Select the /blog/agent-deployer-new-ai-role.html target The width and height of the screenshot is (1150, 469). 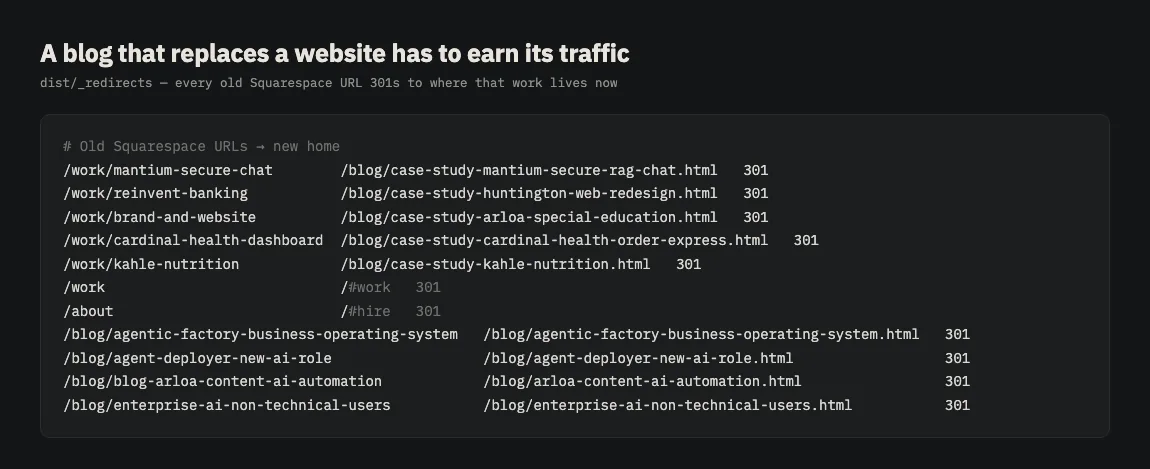[638, 358]
